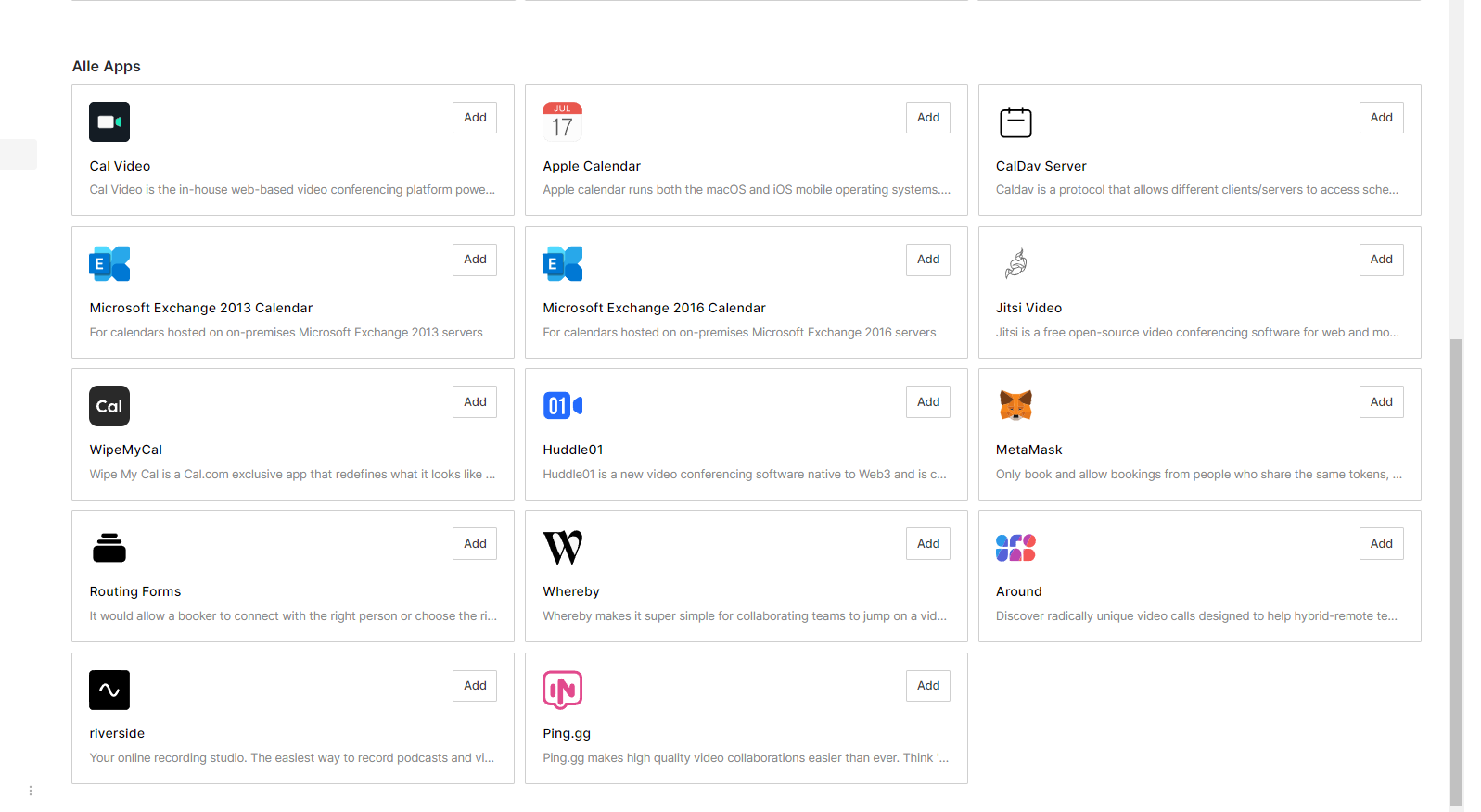Screen dimensions: 1481x812
Task: Select the Apple Calendar icon
Action: 563,121
